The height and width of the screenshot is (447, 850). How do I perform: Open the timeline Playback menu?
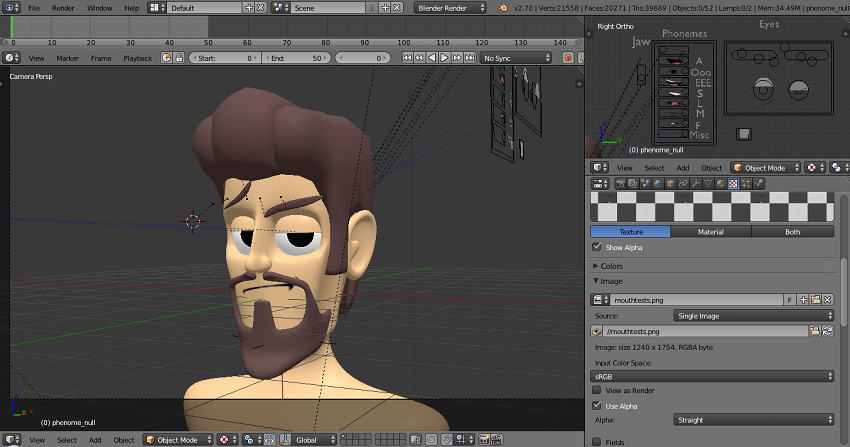(x=137, y=59)
